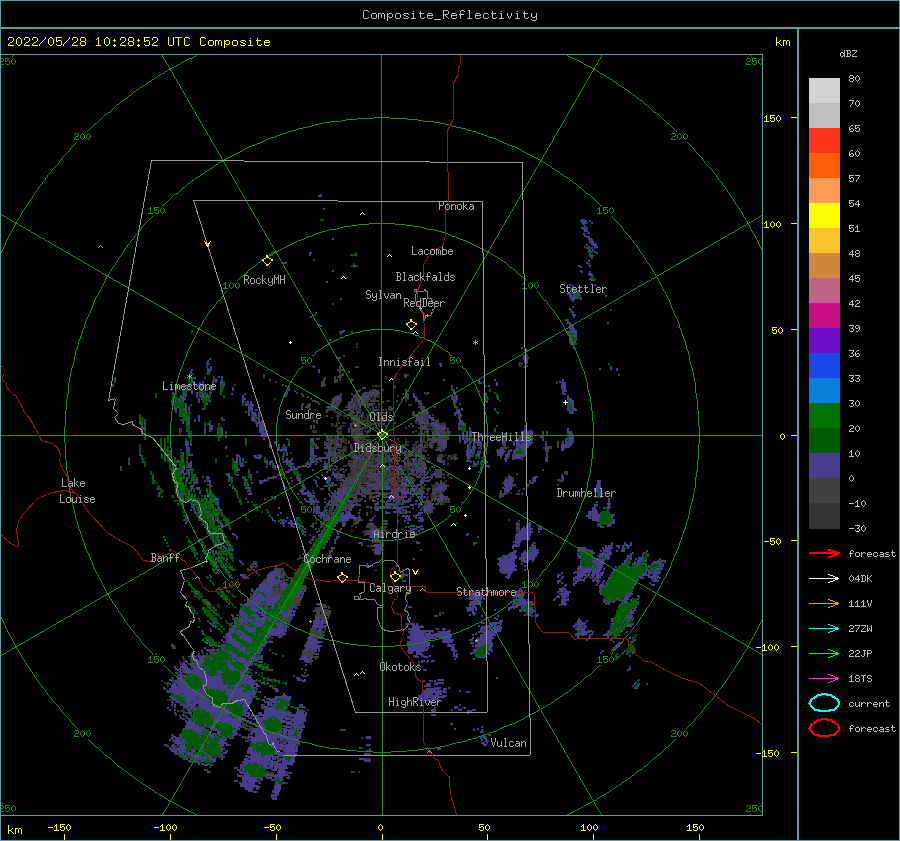
Task: Click the 22JP legend text
Action: pos(860,653)
